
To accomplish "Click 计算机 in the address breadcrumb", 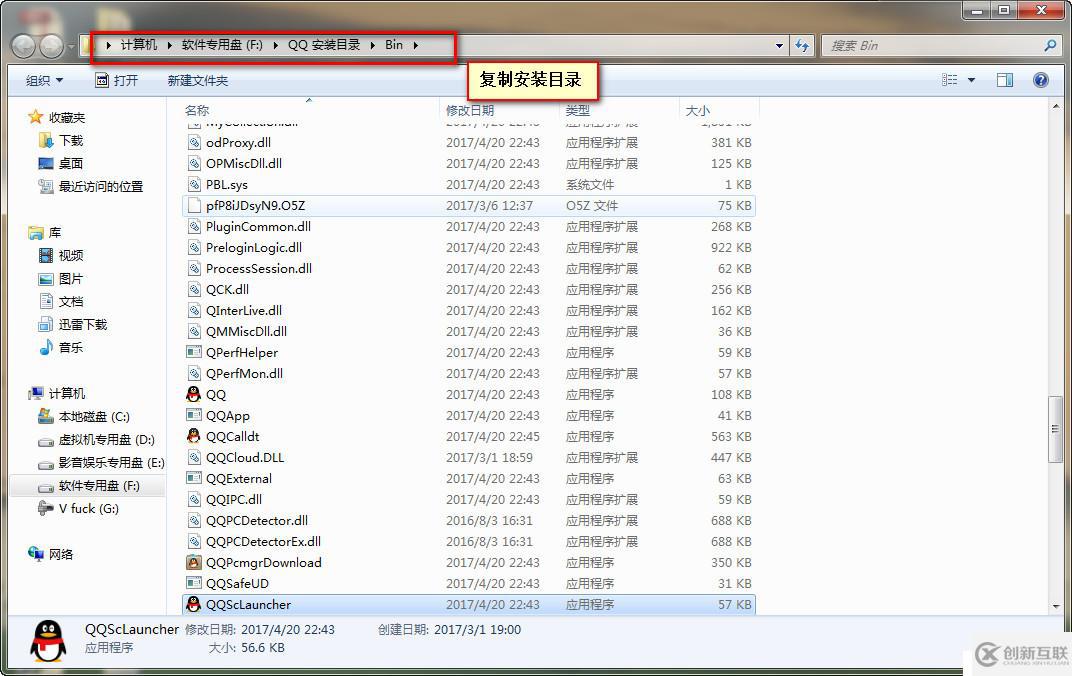I will [x=139, y=45].
